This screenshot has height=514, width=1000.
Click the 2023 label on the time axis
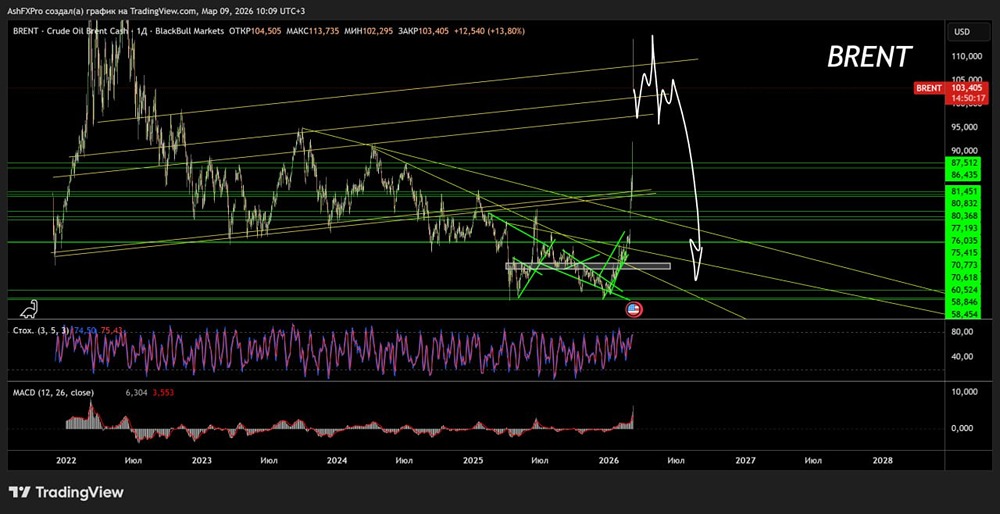pyautogui.click(x=202, y=460)
